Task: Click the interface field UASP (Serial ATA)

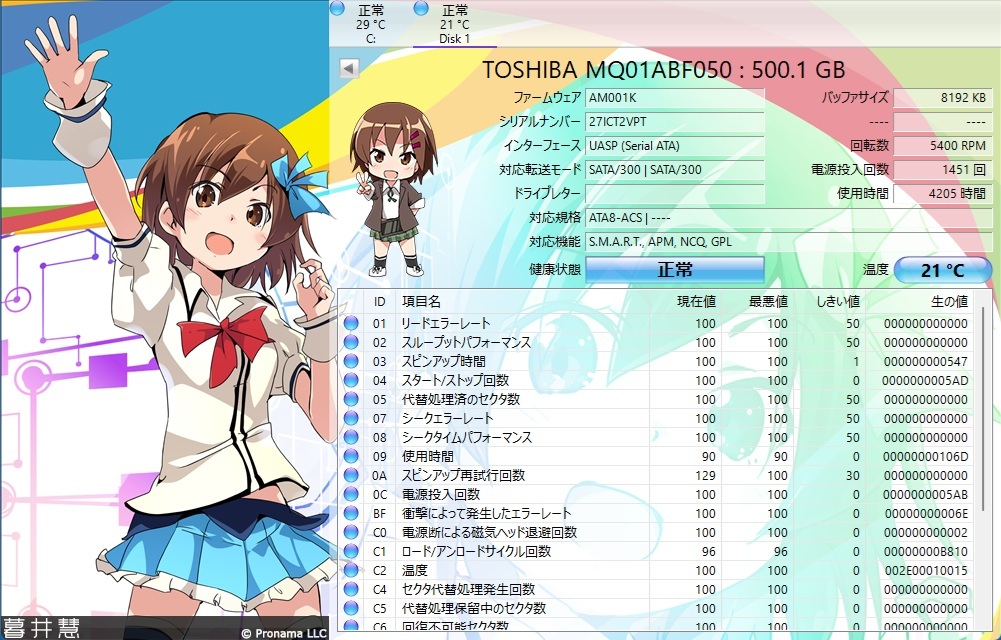Action: pyautogui.click(x=675, y=145)
